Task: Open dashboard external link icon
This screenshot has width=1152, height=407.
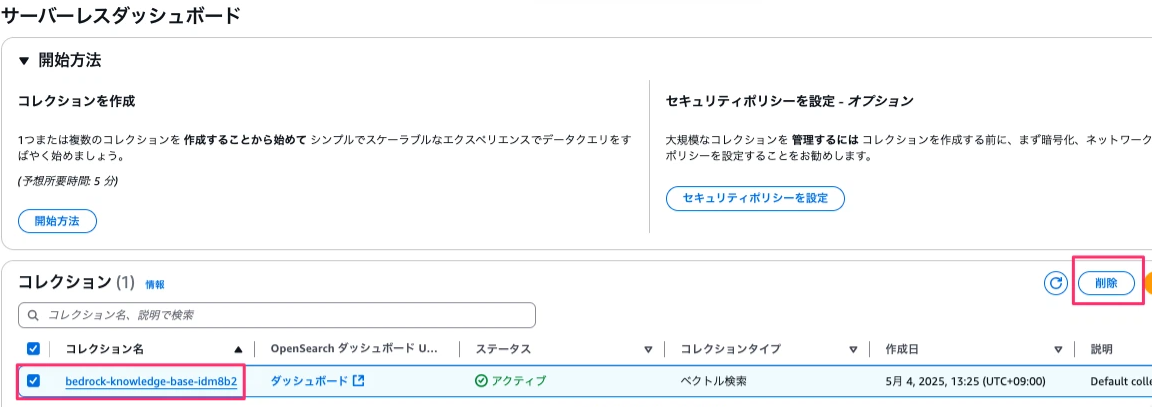Action: [359, 381]
